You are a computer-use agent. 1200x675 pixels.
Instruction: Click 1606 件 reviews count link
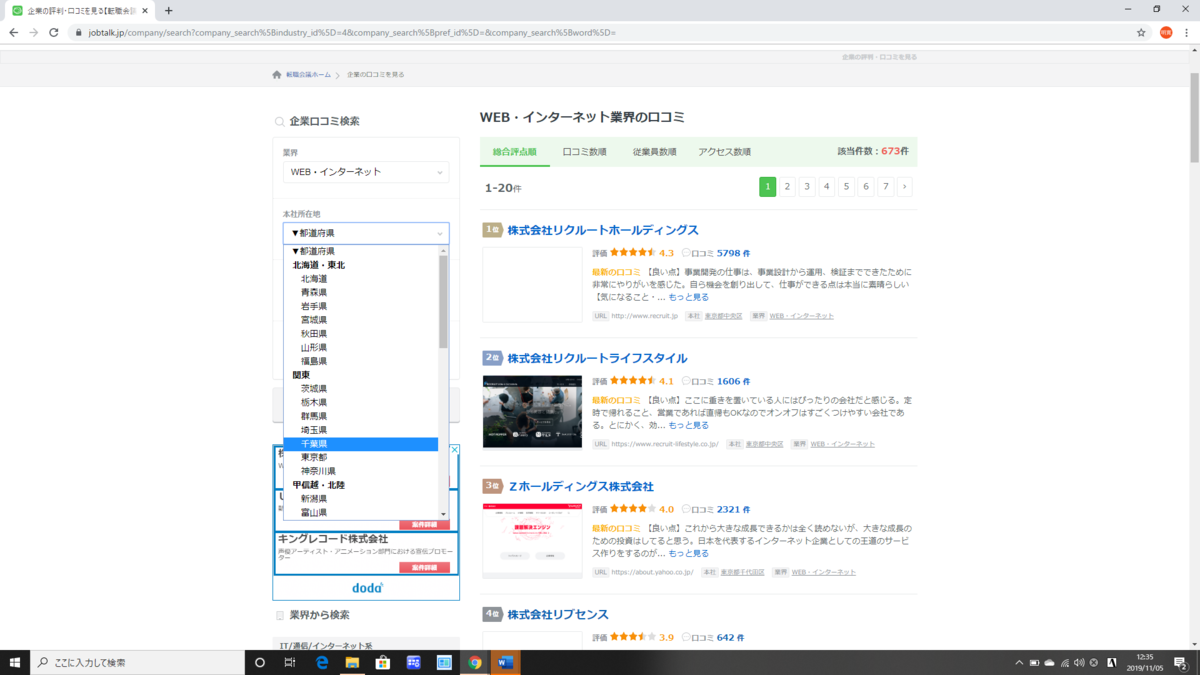tap(733, 381)
